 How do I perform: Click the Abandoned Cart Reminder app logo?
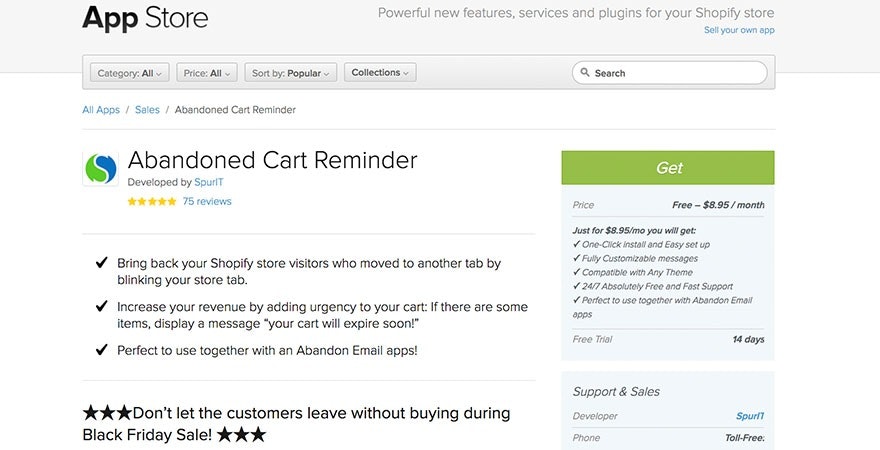tap(100, 168)
